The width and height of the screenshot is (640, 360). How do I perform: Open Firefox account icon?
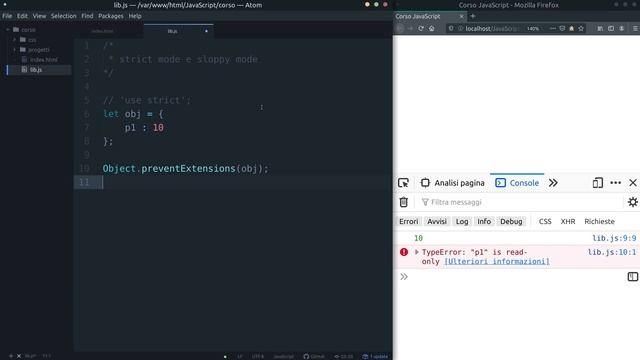pos(622,29)
